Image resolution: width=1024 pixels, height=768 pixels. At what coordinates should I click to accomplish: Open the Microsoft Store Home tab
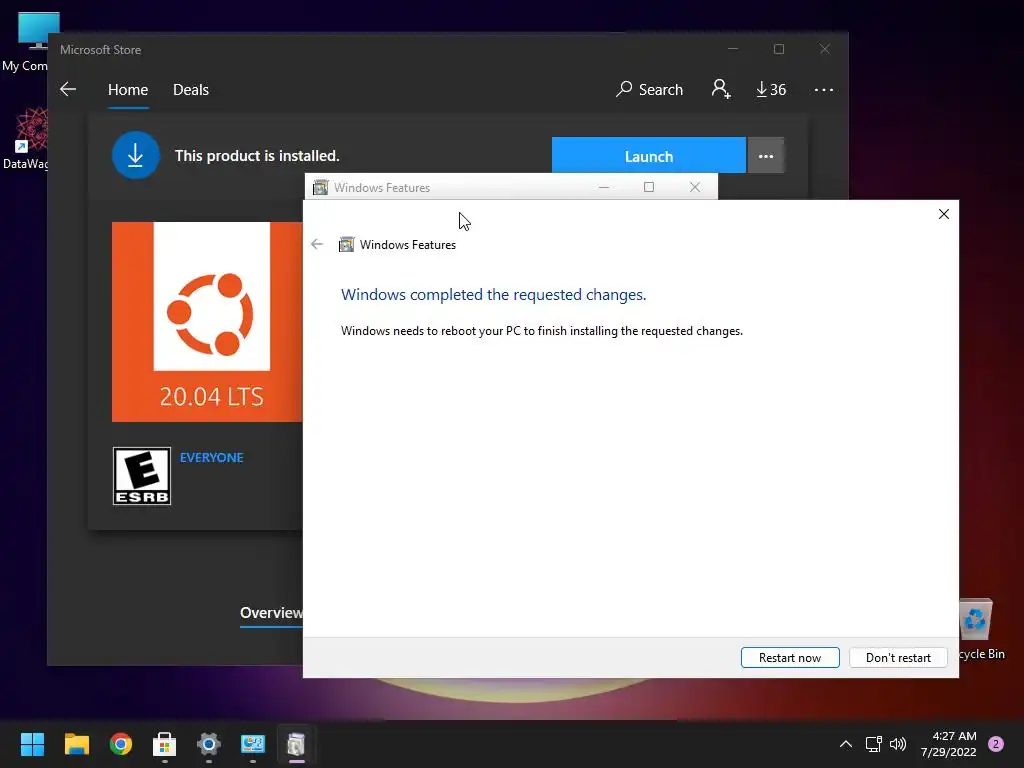128,89
